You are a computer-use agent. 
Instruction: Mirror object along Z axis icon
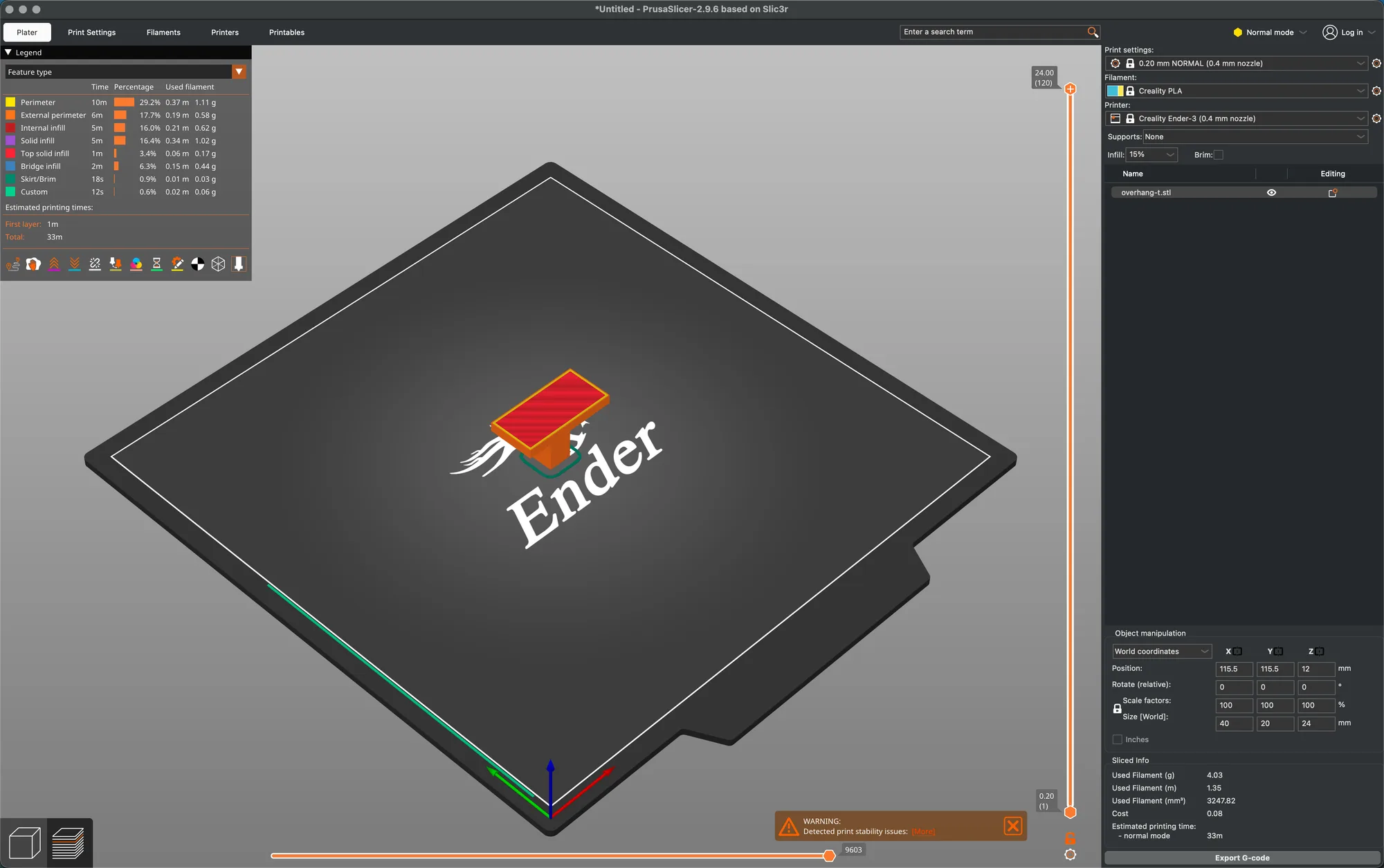(1320, 652)
